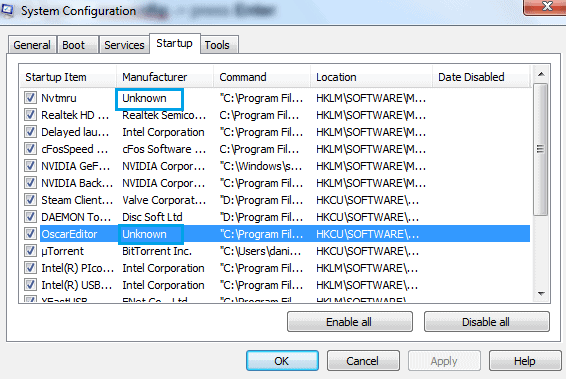Confirm changes with the OK button
This screenshot has height=379, width=566.
click(282, 361)
